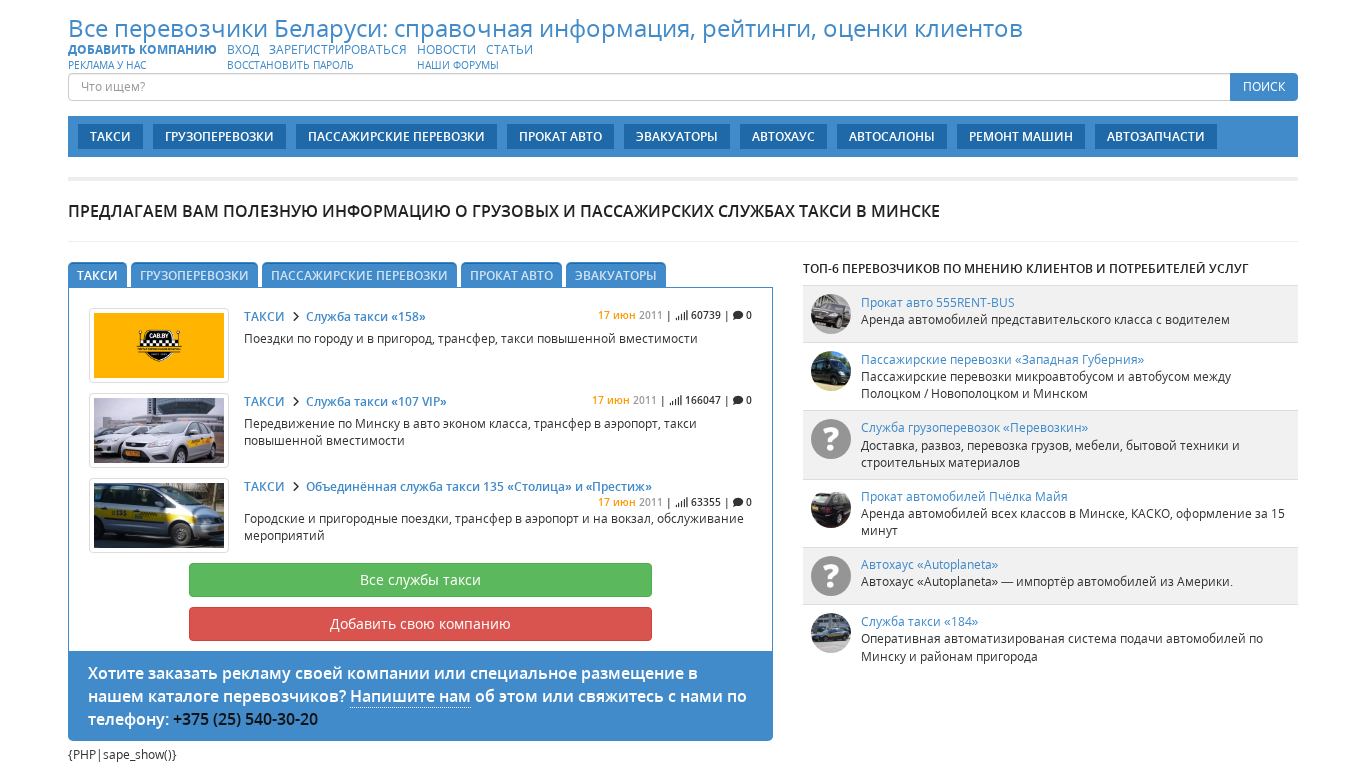Open Автозапчасти in the navigation bar
Viewport: 1366px width, 768px height.
(1155, 137)
